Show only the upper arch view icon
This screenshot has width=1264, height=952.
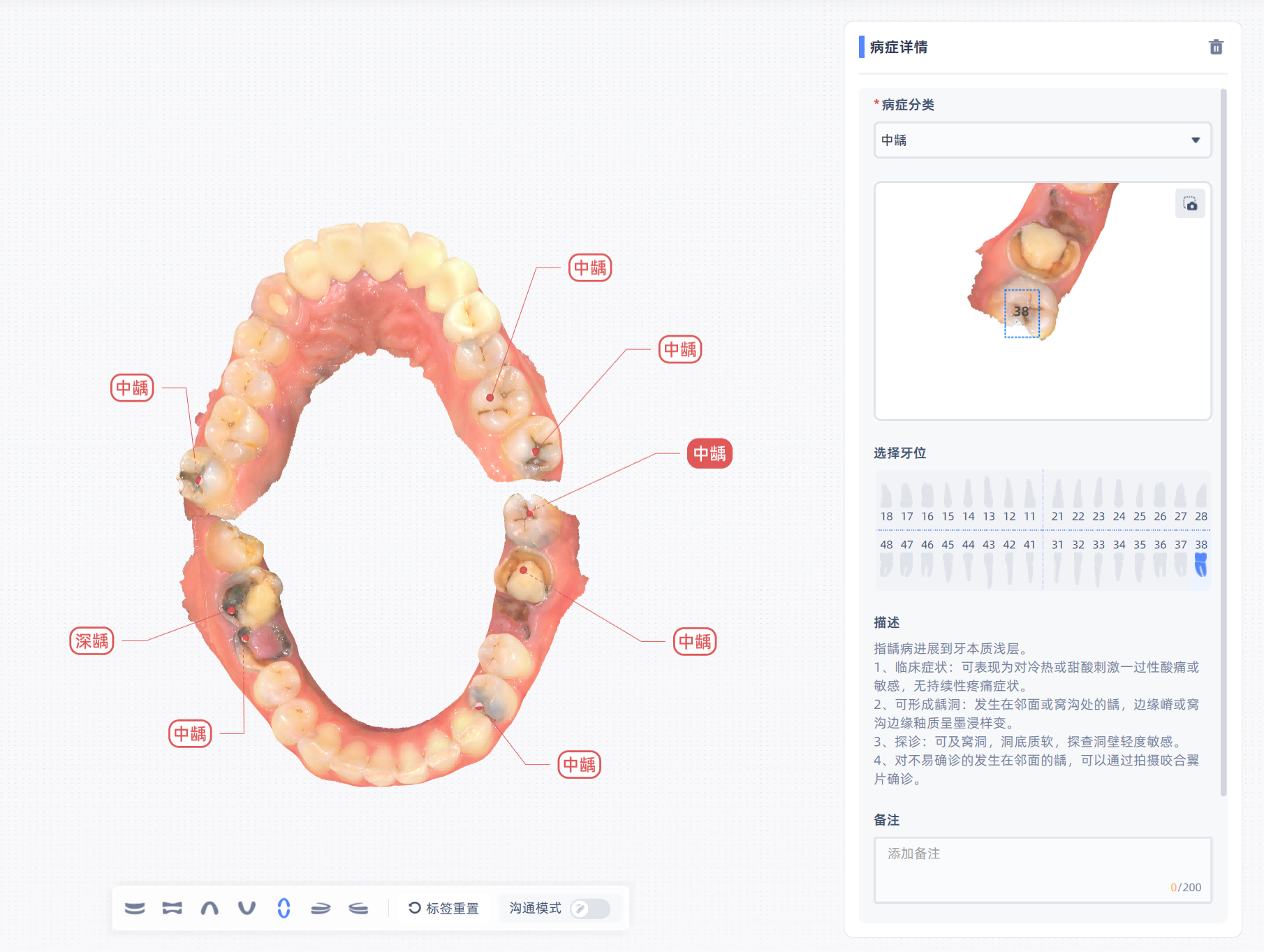[x=210, y=908]
